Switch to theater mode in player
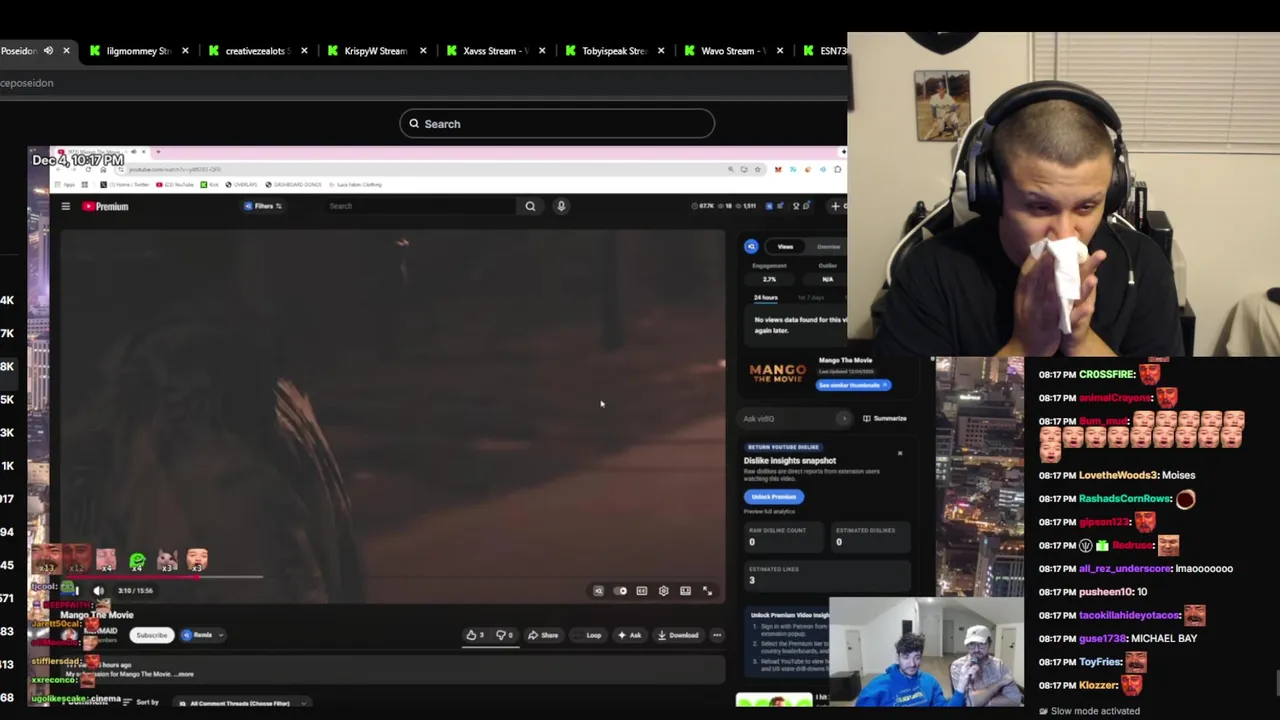Screen dimensions: 1280x720 [x=685, y=591]
